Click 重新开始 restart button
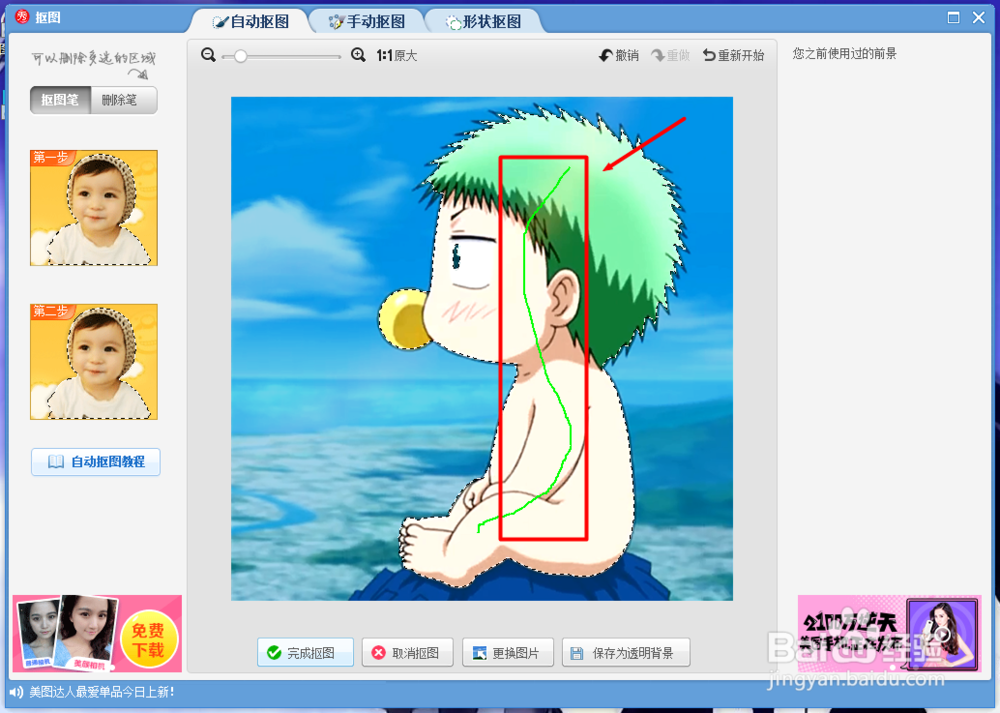Image resolution: width=1000 pixels, height=713 pixels. pyautogui.click(x=733, y=55)
